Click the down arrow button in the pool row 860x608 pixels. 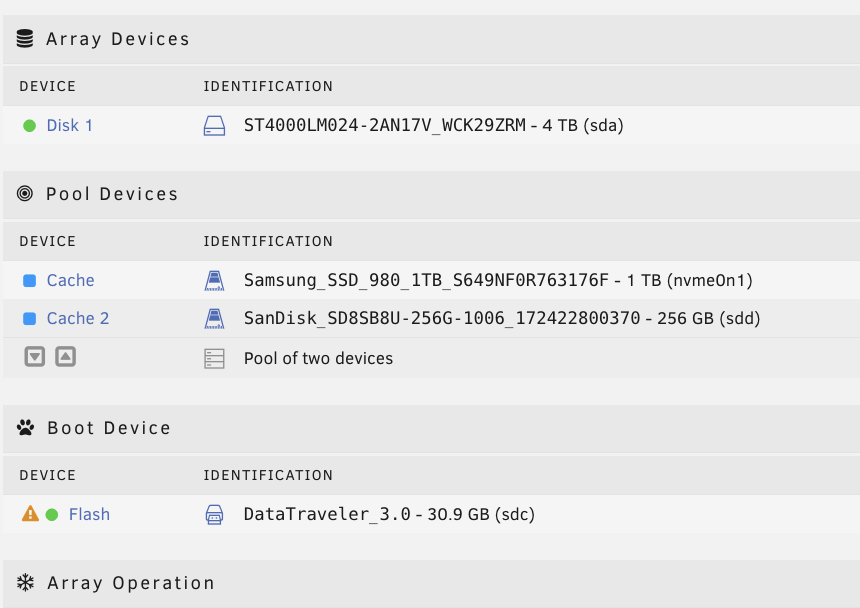coord(35,357)
